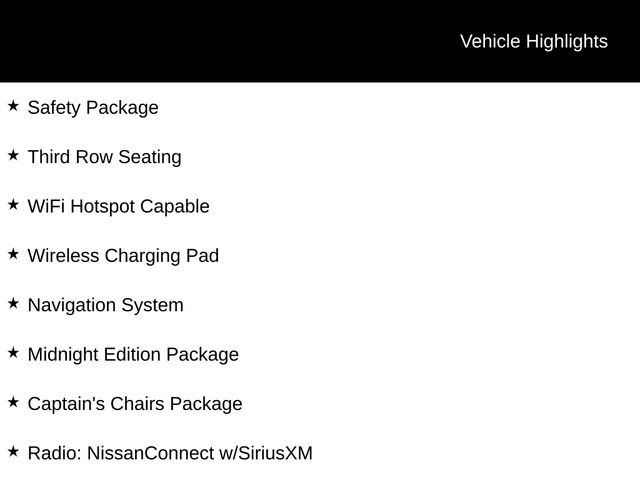
Task: Select the star next to the Radio line
Action: click(x=12, y=451)
